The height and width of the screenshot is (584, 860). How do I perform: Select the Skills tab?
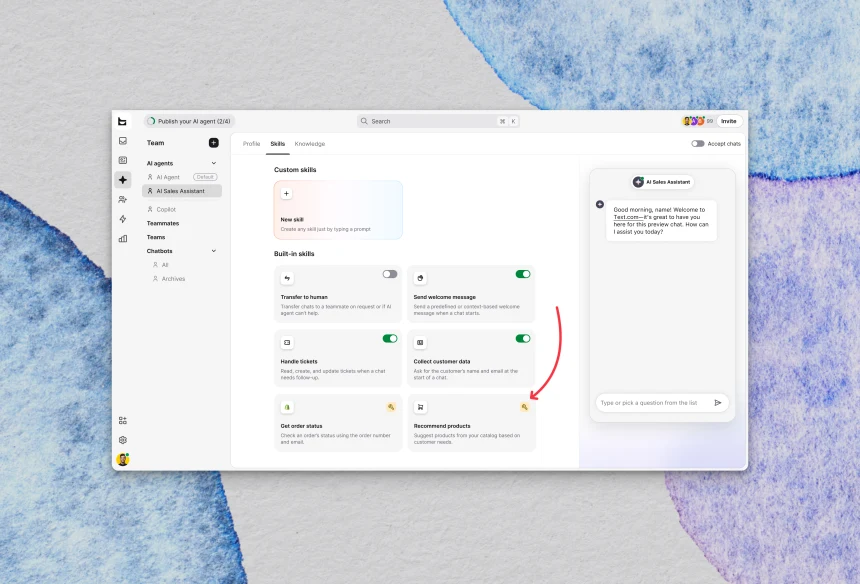pyautogui.click(x=278, y=144)
